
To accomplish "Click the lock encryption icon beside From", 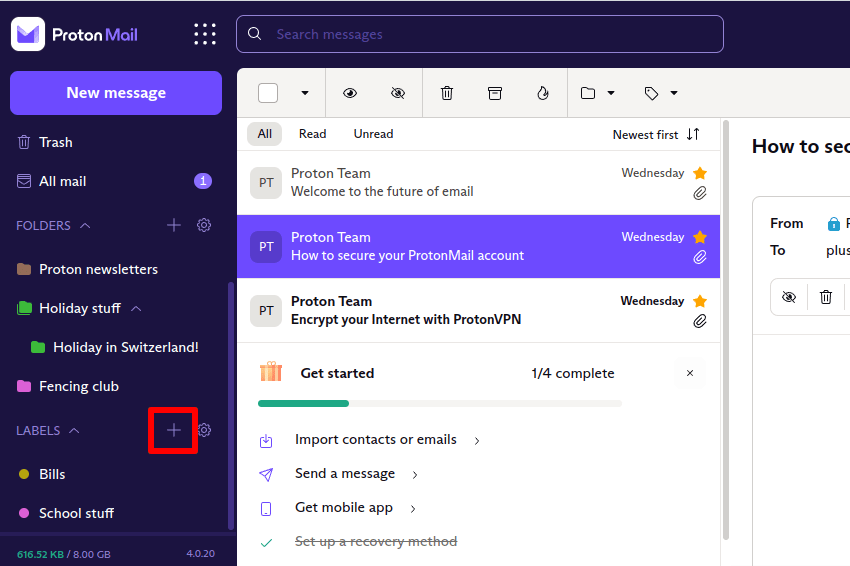I will 833,223.
